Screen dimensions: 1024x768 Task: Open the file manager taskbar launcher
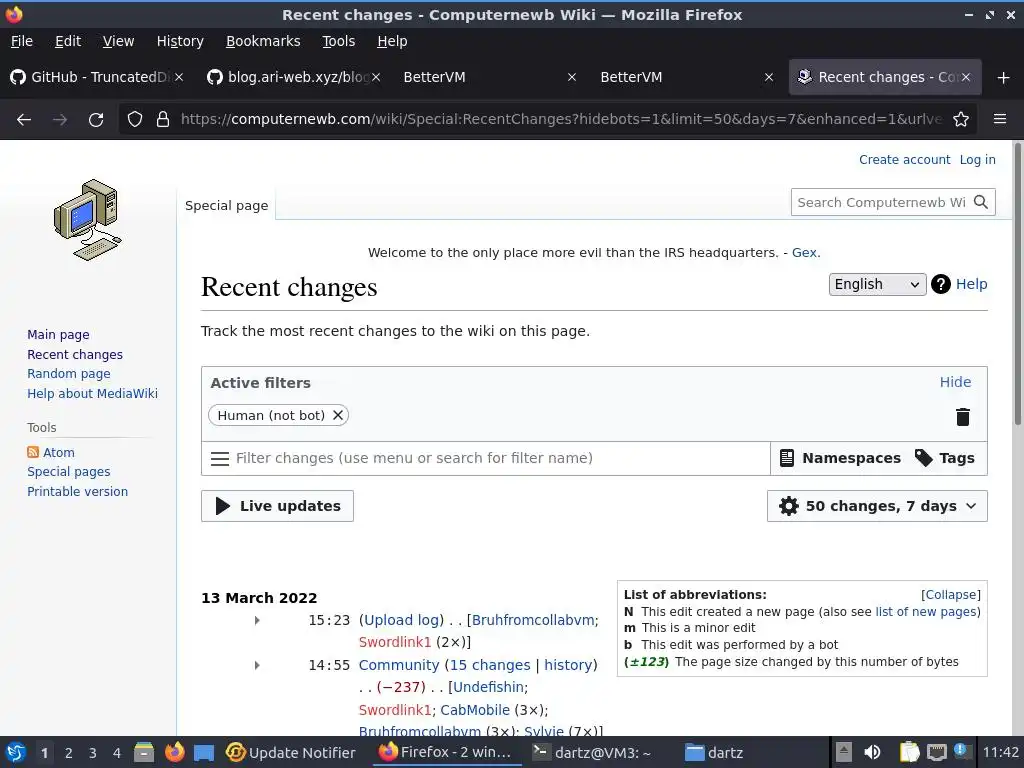coord(144,752)
